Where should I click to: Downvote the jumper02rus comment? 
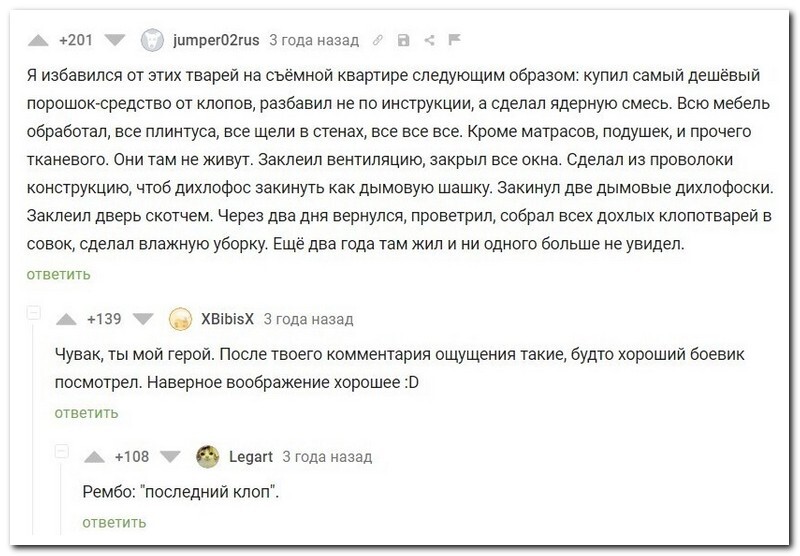(x=116, y=41)
